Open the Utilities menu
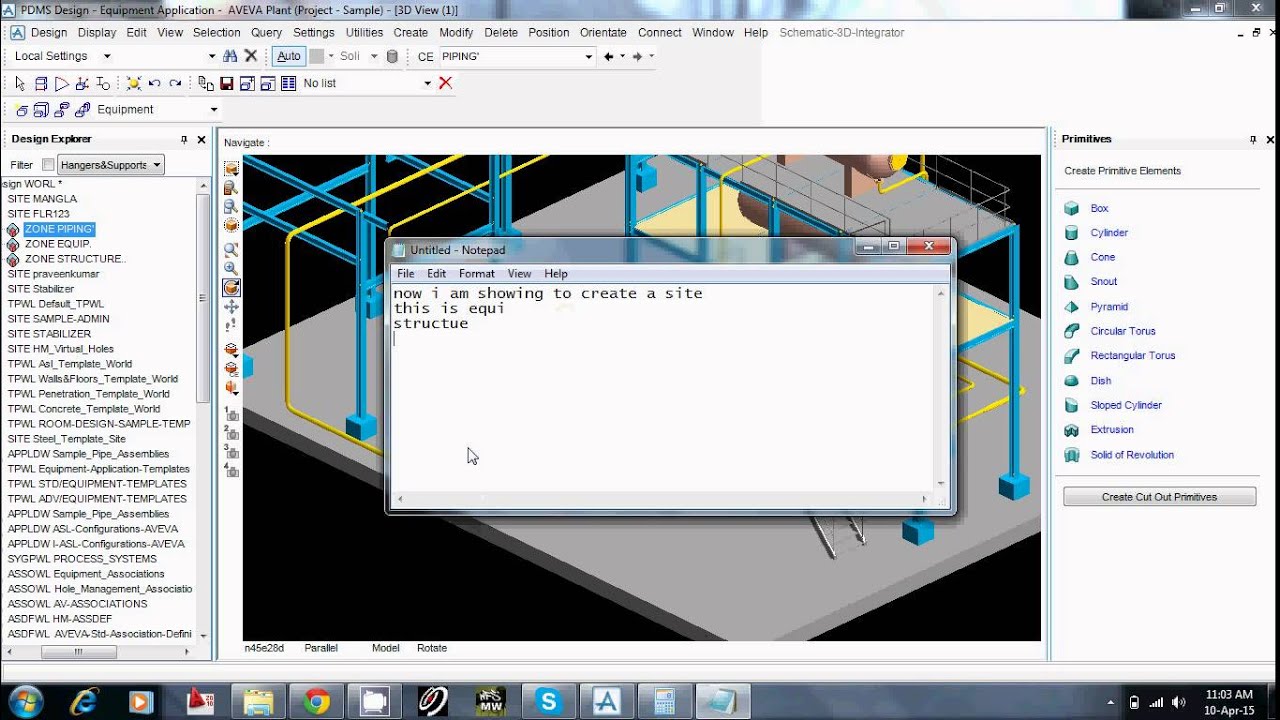This screenshot has width=1280, height=720. pyautogui.click(x=364, y=32)
